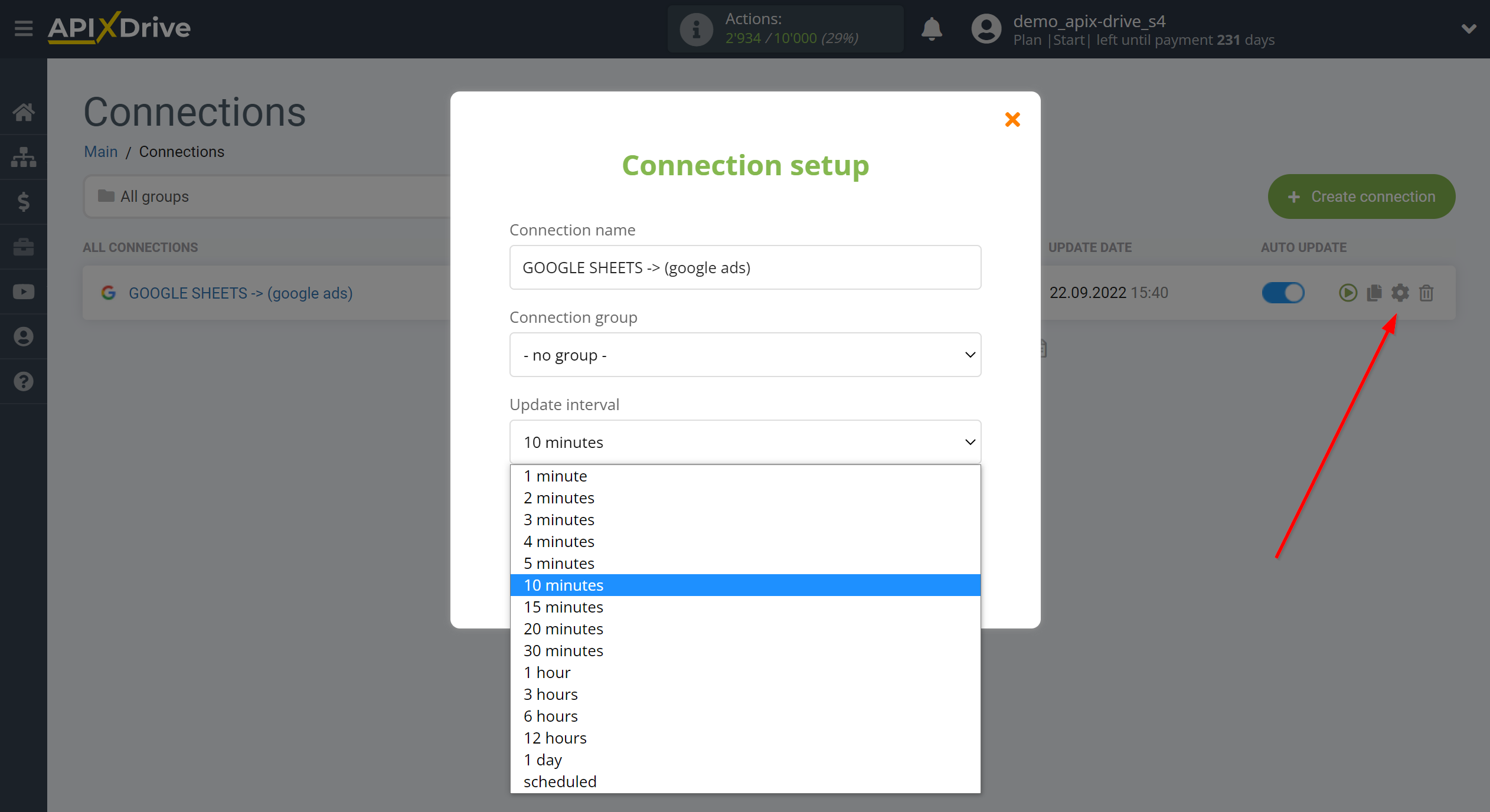Click the GOOGLE SHEETS connection row
Viewport: 1490px width, 812px height.
[x=240, y=292]
